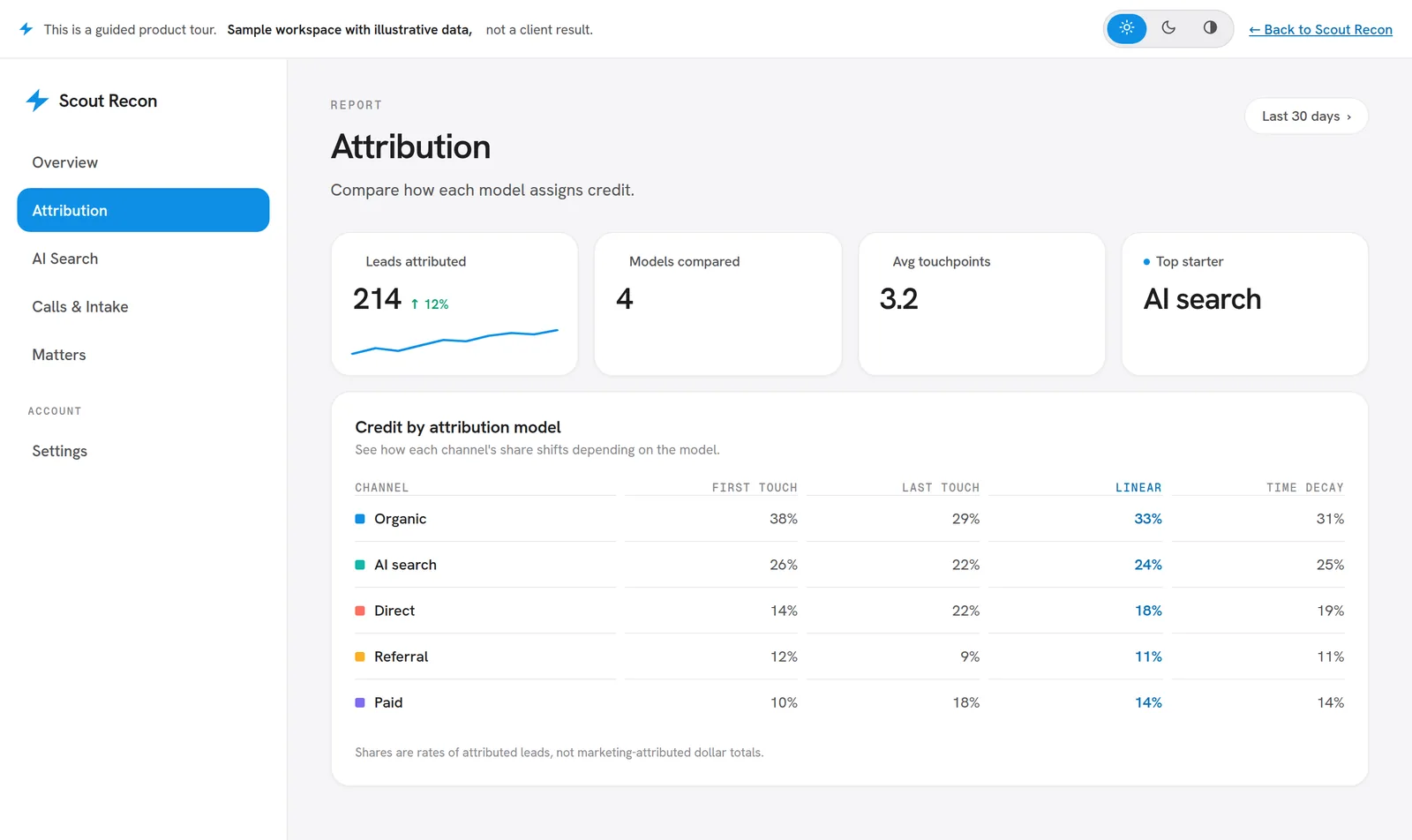Select the Paid channel name
The image size is (1412, 840).
click(388, 702)
